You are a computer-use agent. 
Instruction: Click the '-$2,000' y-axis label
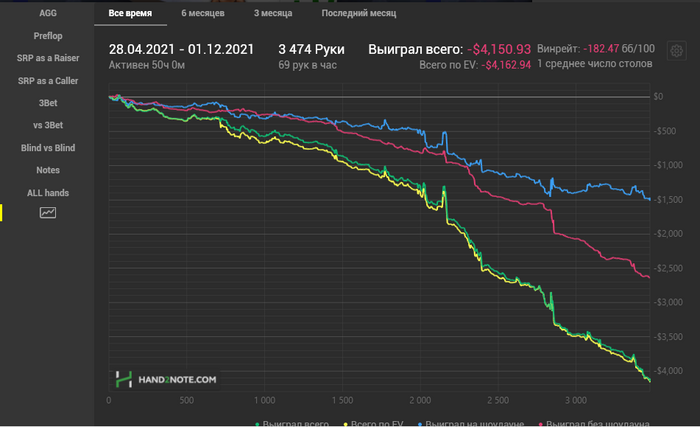pyautogui.click(x=668, y=234)
